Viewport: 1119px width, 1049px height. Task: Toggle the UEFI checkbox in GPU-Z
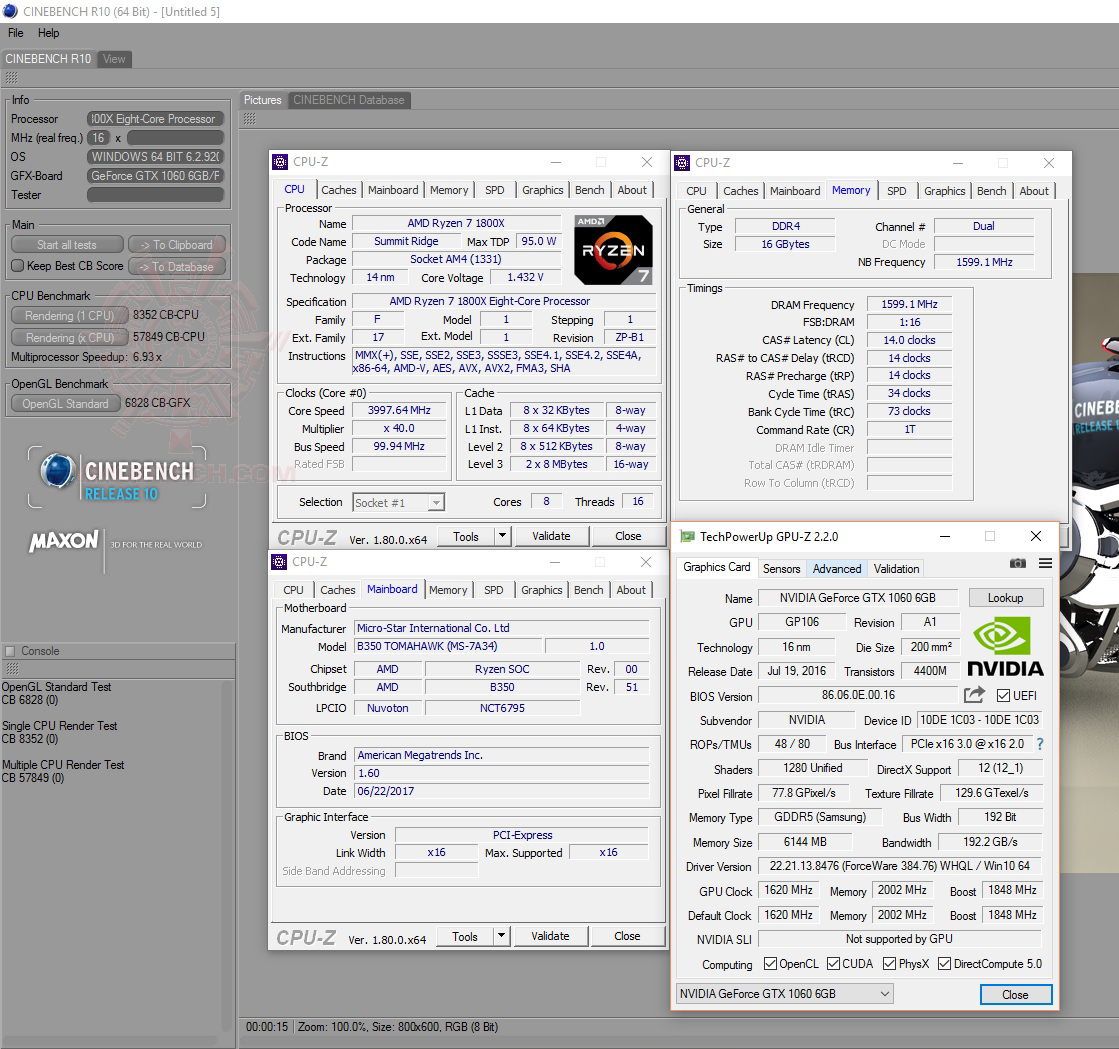[1003, 696]
